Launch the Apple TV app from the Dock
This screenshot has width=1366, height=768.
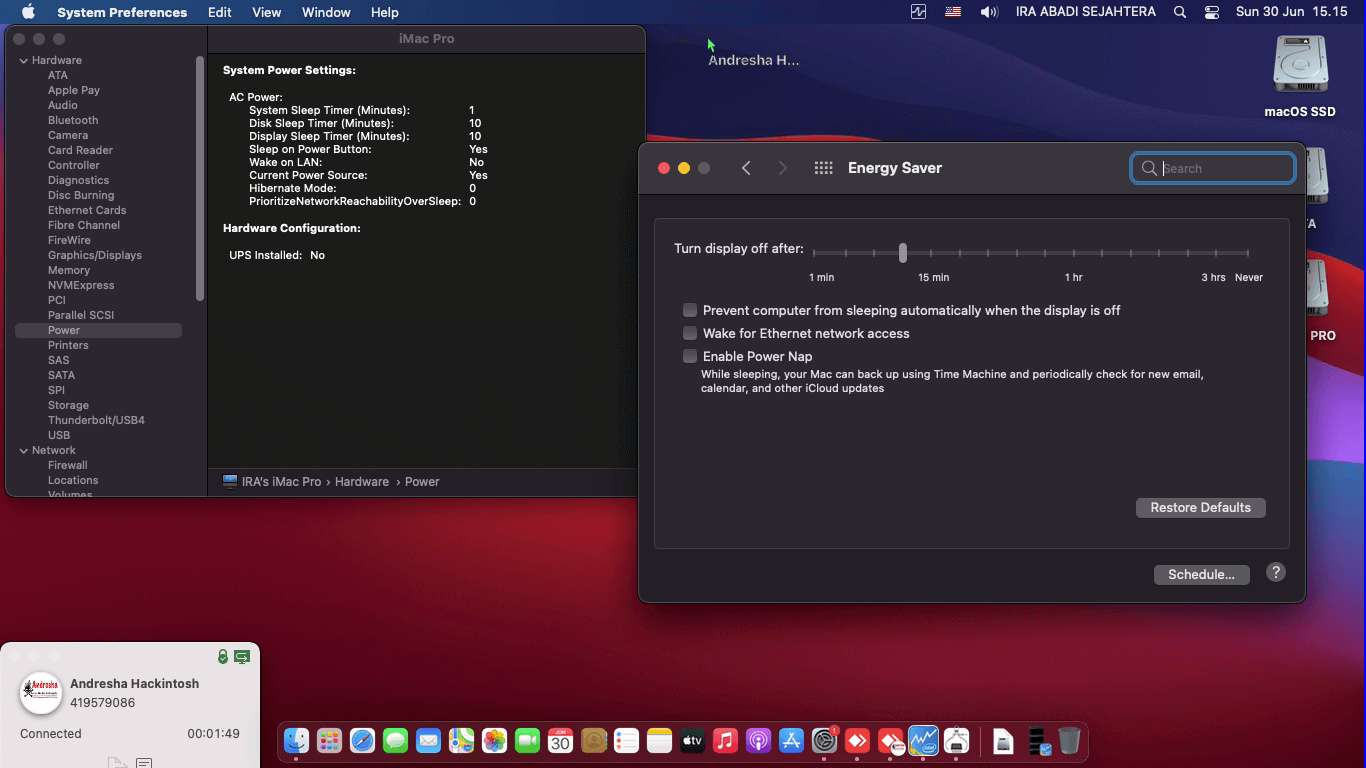pos(692,741)
